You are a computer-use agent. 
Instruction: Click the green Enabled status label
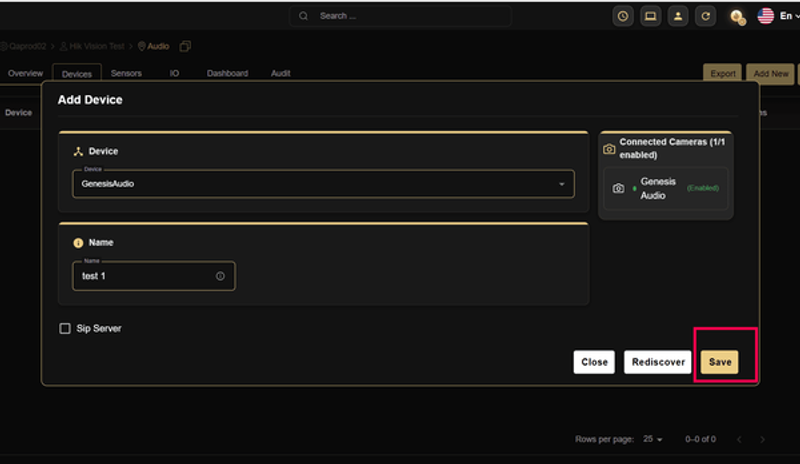coord(703,188)
